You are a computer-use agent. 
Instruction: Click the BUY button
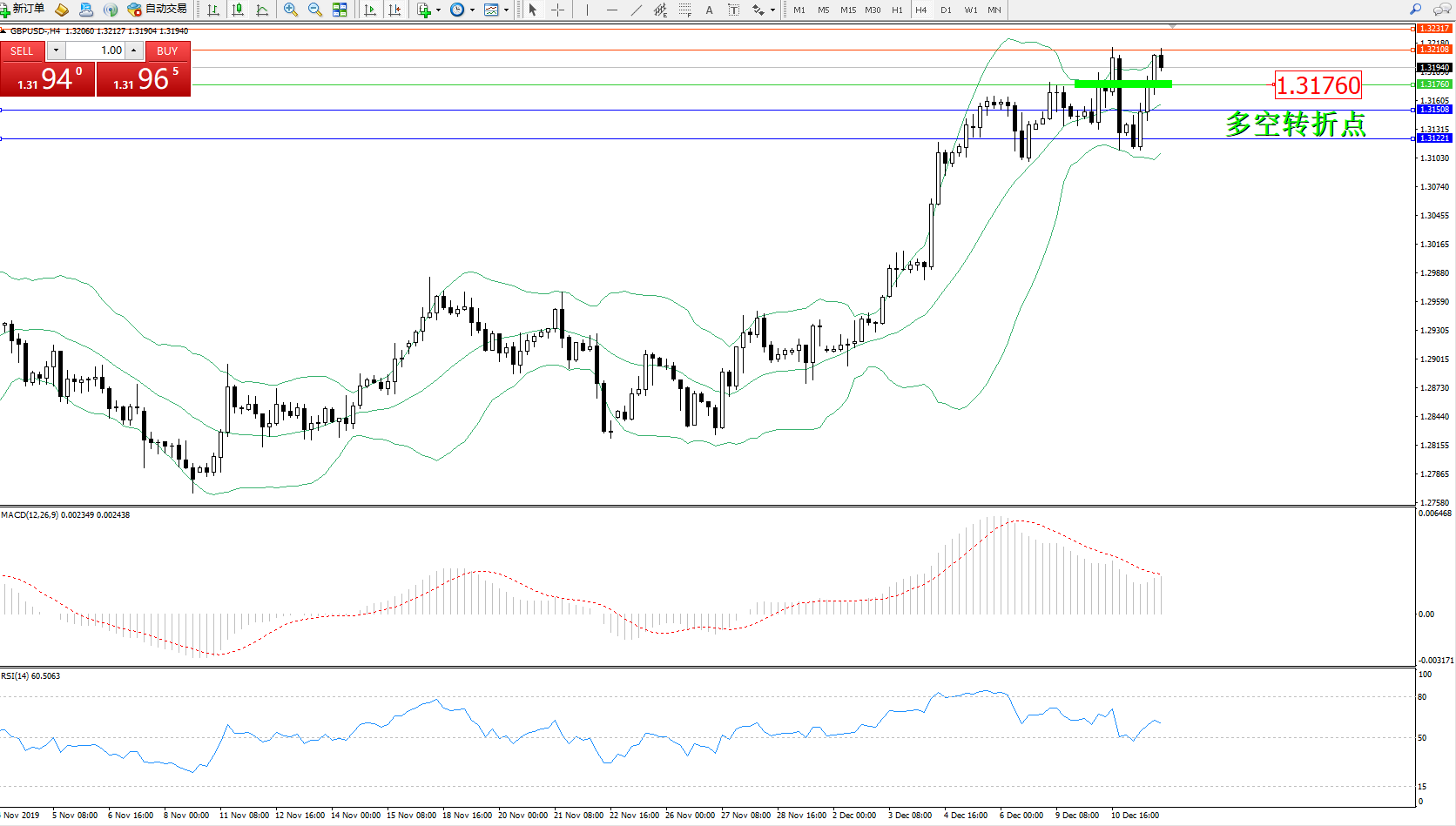pos(167,50)
